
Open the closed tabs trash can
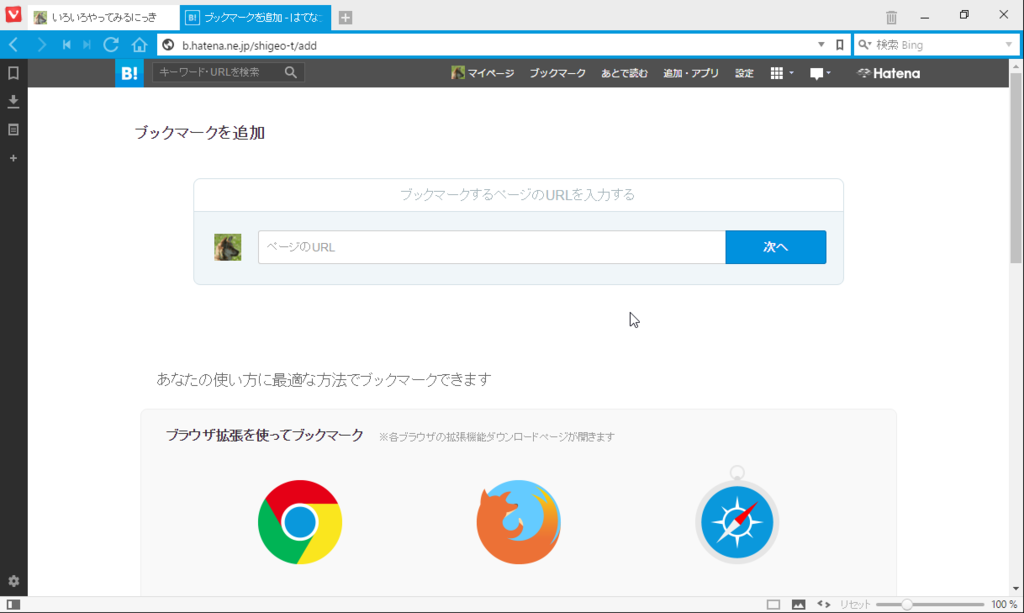pos(891,17)
